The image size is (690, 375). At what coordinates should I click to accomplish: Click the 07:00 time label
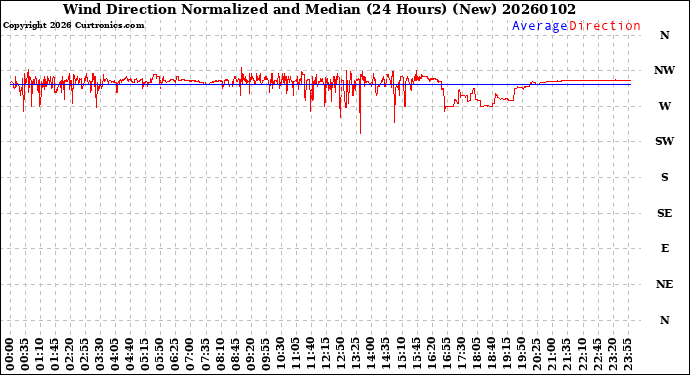[x=190, y=354]
